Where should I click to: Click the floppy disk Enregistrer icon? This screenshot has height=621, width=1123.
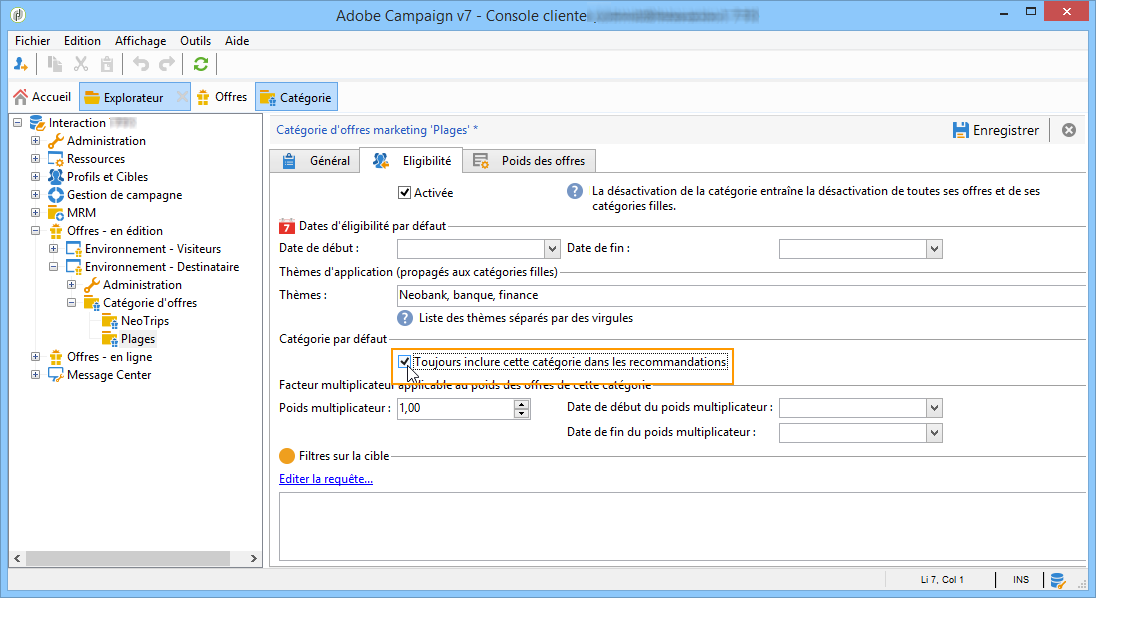[960, 130]
